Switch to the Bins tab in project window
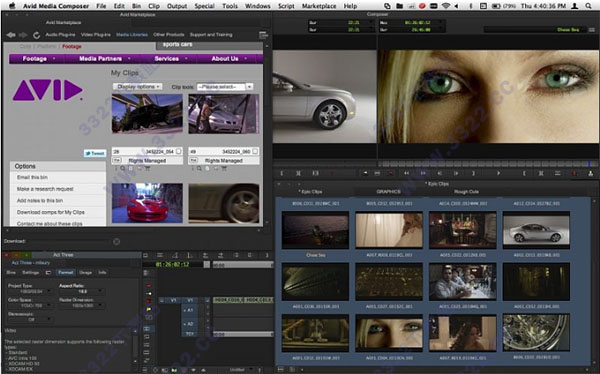The width and height of the screenshot is (600, 374). pyautogui.click(x=11, y=273)
